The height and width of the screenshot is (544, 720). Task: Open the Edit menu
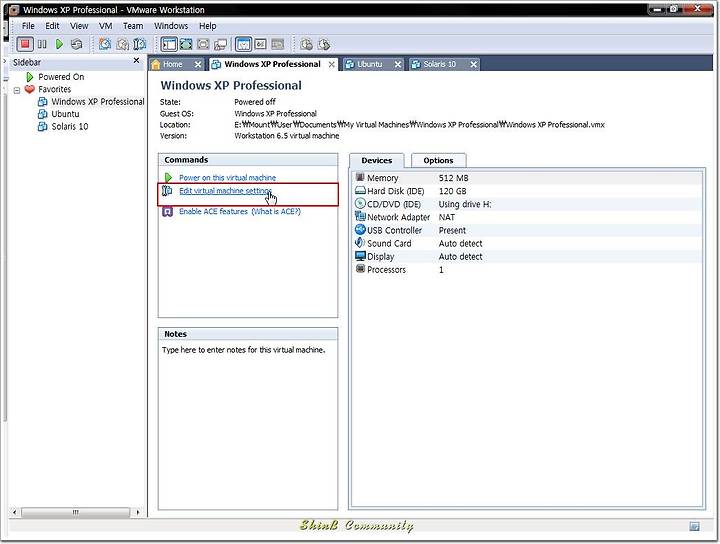(x=52, y=26)
